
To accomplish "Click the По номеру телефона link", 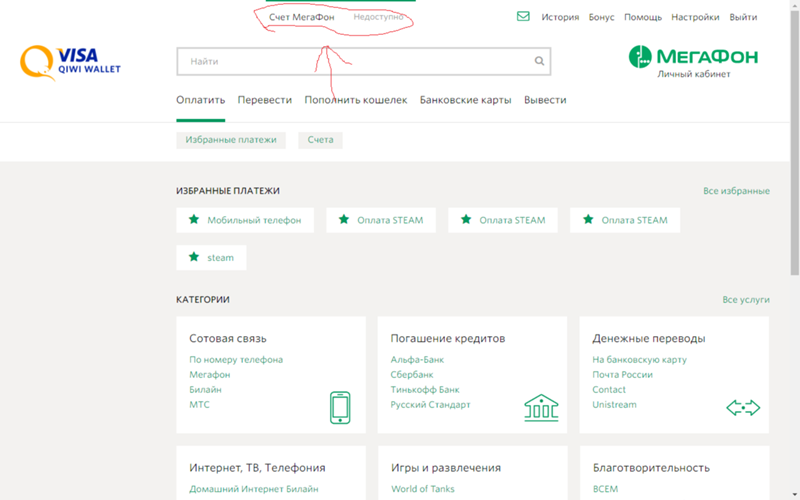I will pos(236,360).
